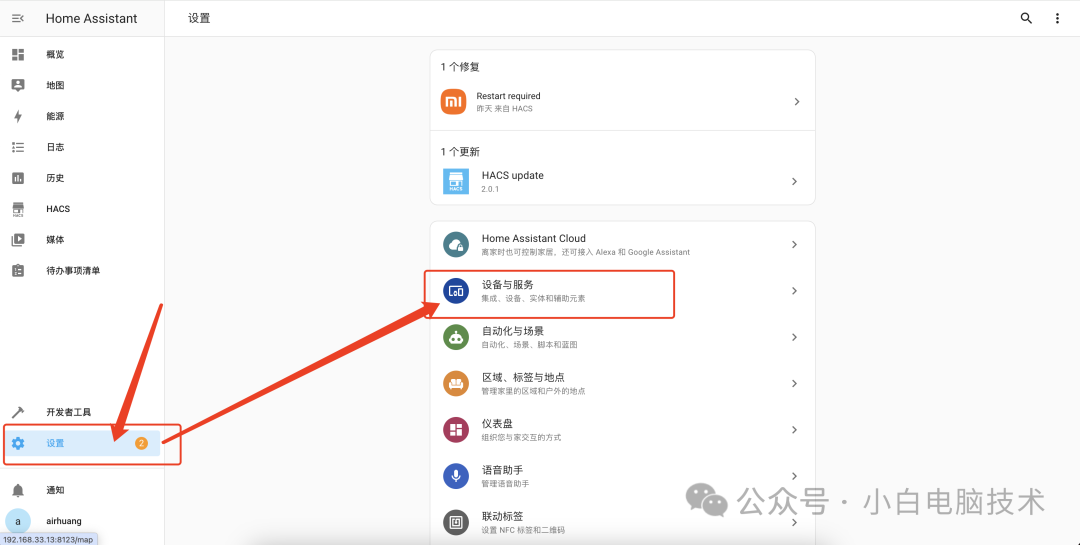Image resolution: width=1080 pixels, height=545 pixels.
Task: Click the orange 2 badge on 设置
Action: [x=141, y=444]
